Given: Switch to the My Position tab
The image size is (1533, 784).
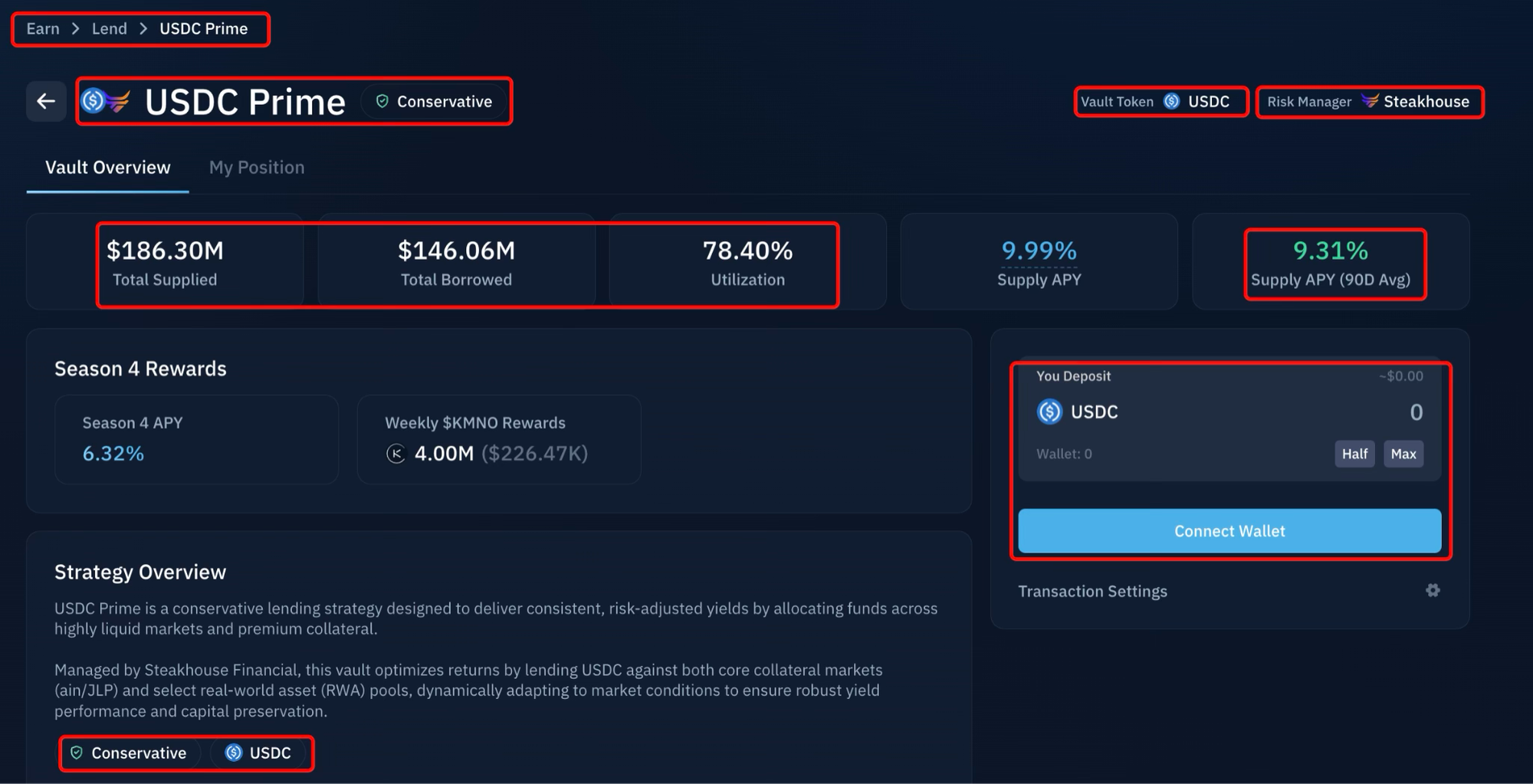Looking at the screenshot, I should tap(257, 167).
